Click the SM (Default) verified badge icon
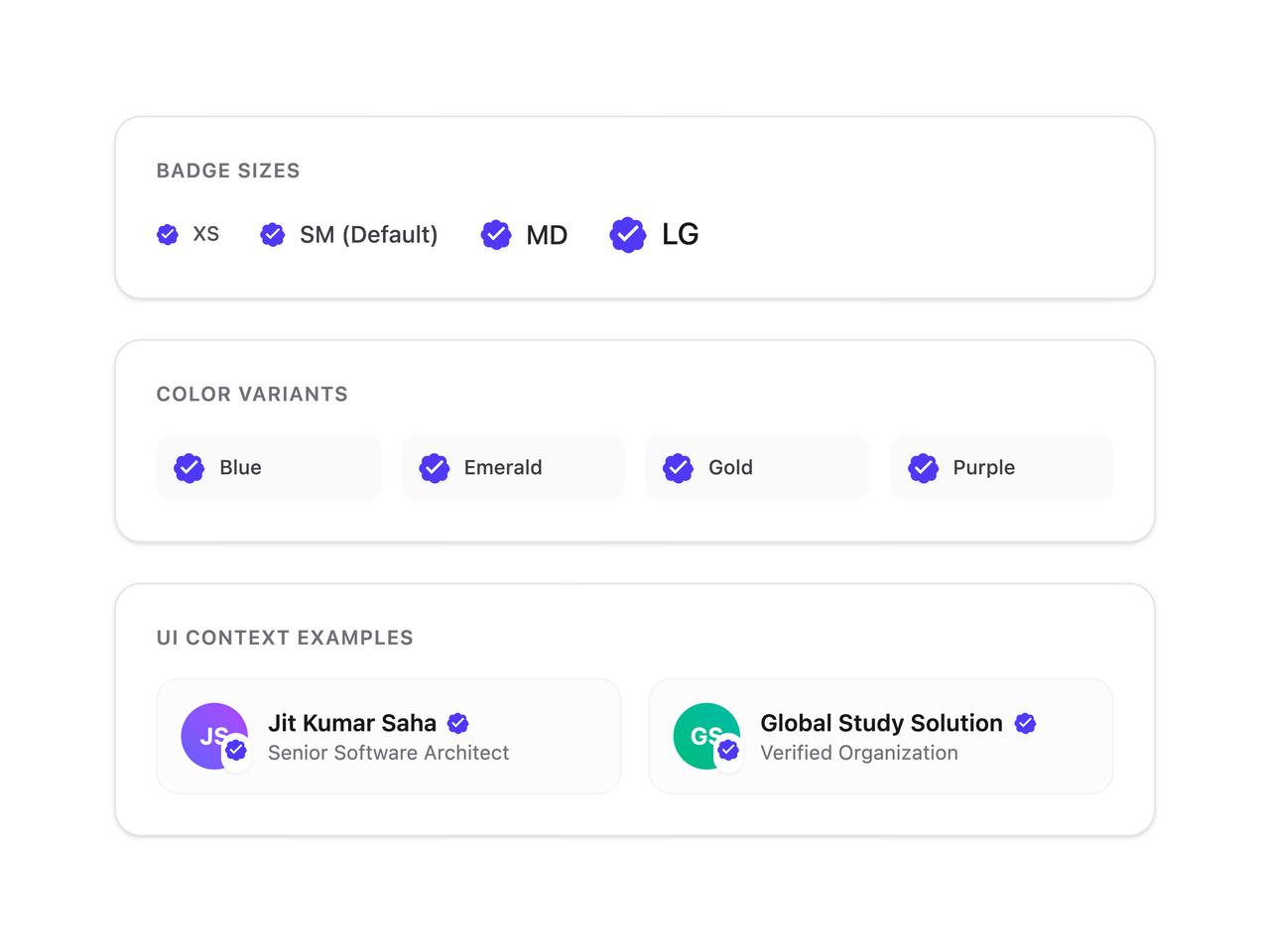The height and width of the screenshot is (952, 1270). click(x=272, y=234)
